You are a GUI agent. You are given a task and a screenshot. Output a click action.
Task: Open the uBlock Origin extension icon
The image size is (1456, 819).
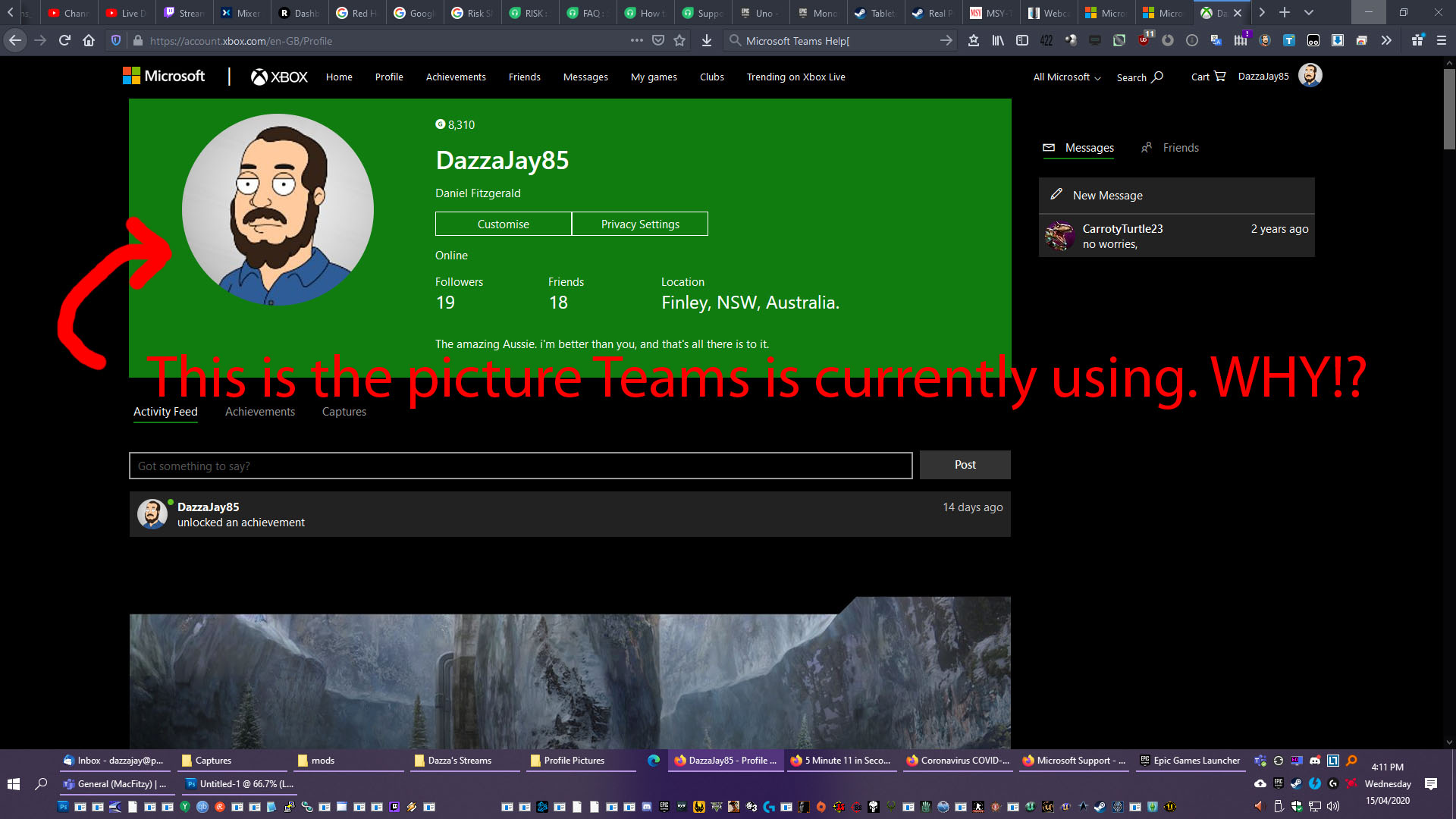[x=1144, y=41]
